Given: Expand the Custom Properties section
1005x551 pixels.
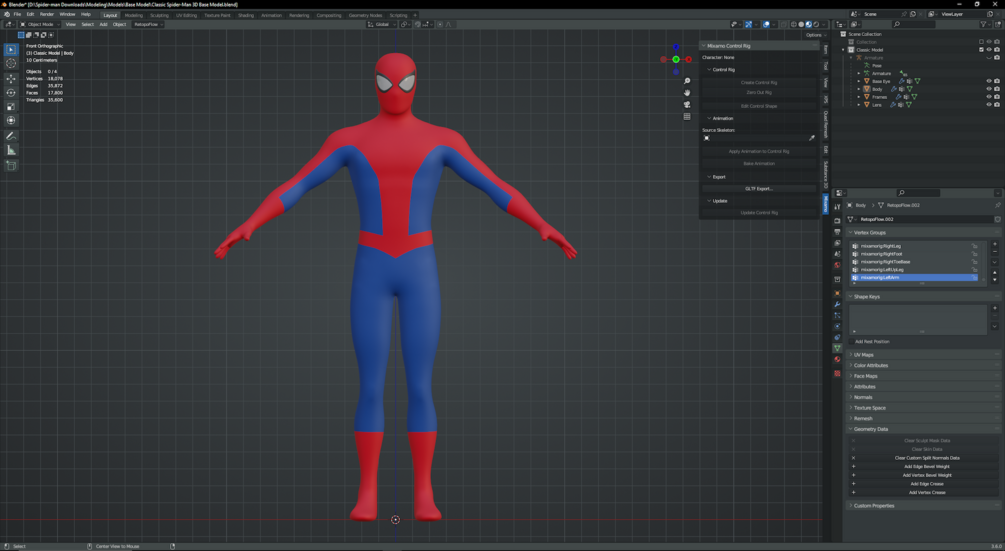Looking at the screenshot, I should coord(874,506).
